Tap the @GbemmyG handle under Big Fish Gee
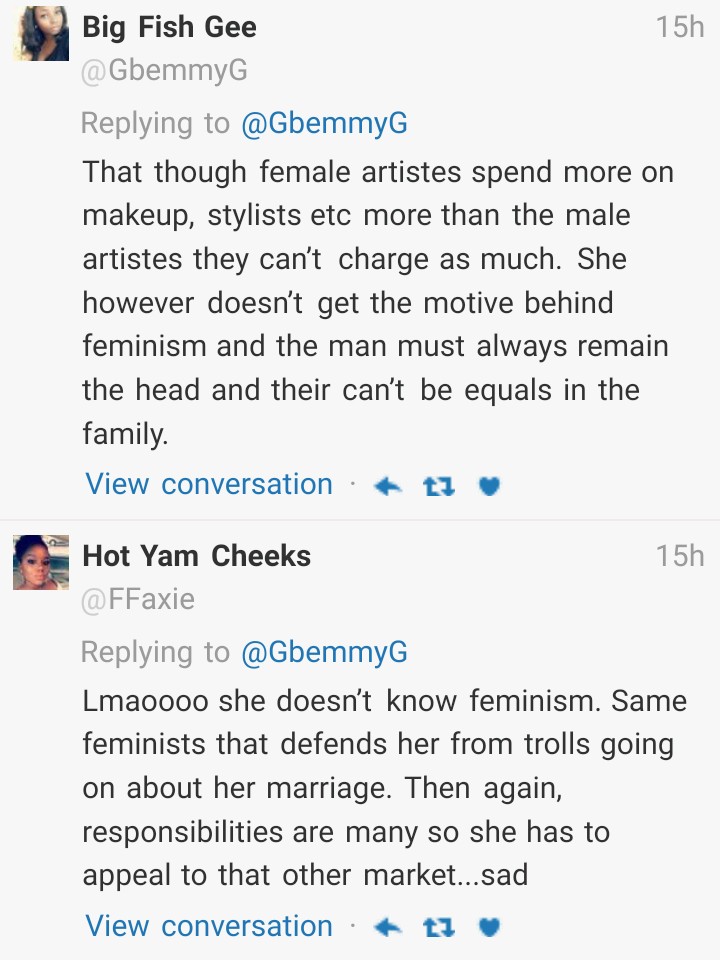720x960 pixels. point(163,71)
